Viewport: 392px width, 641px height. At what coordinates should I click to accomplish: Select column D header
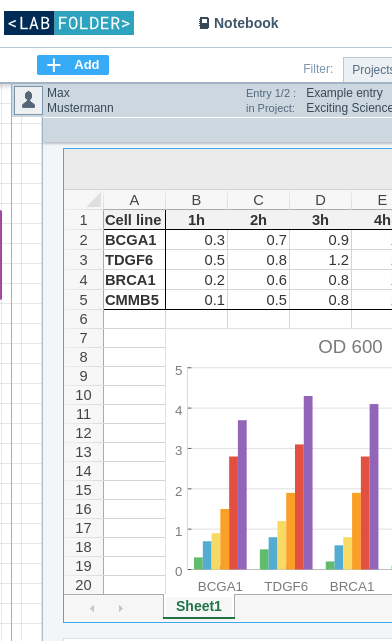pos(320,200)
